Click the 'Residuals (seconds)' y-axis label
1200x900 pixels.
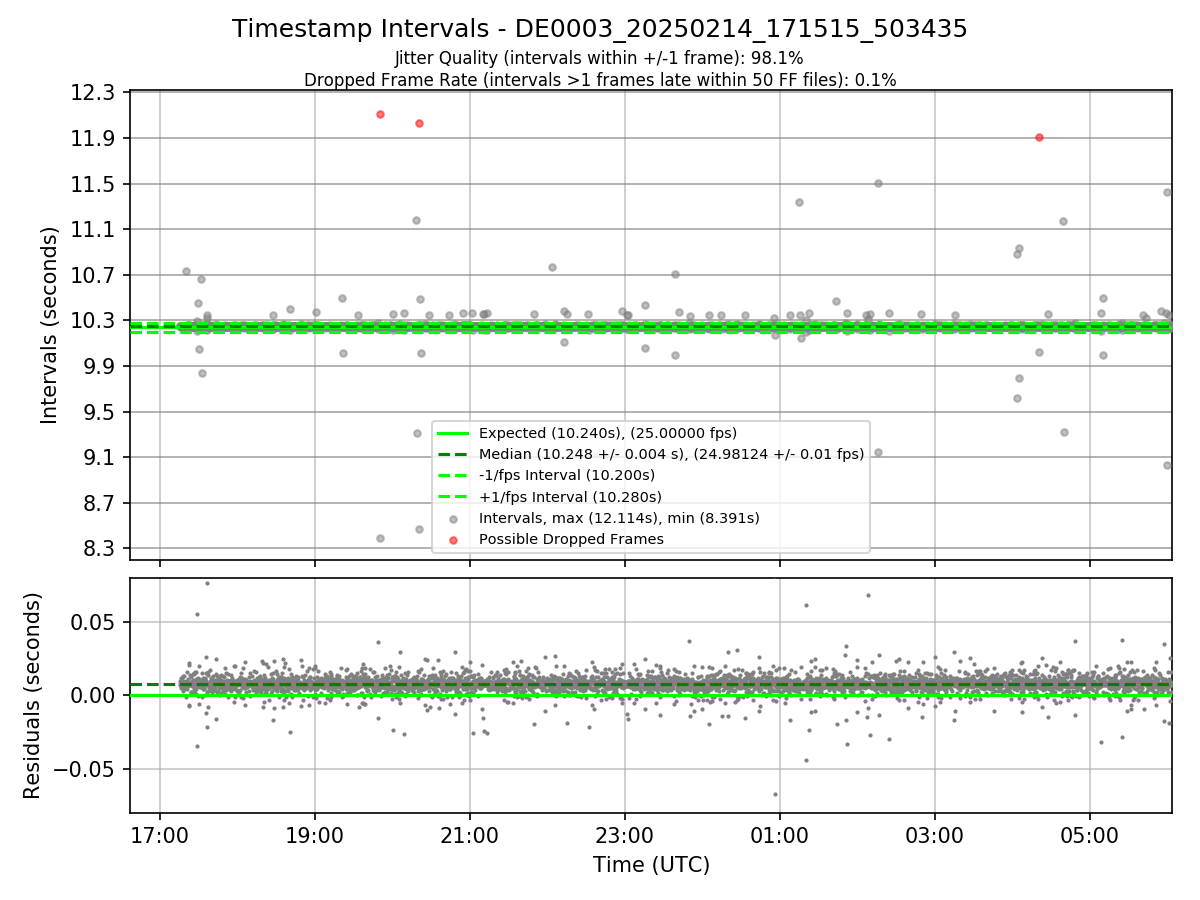32,695
